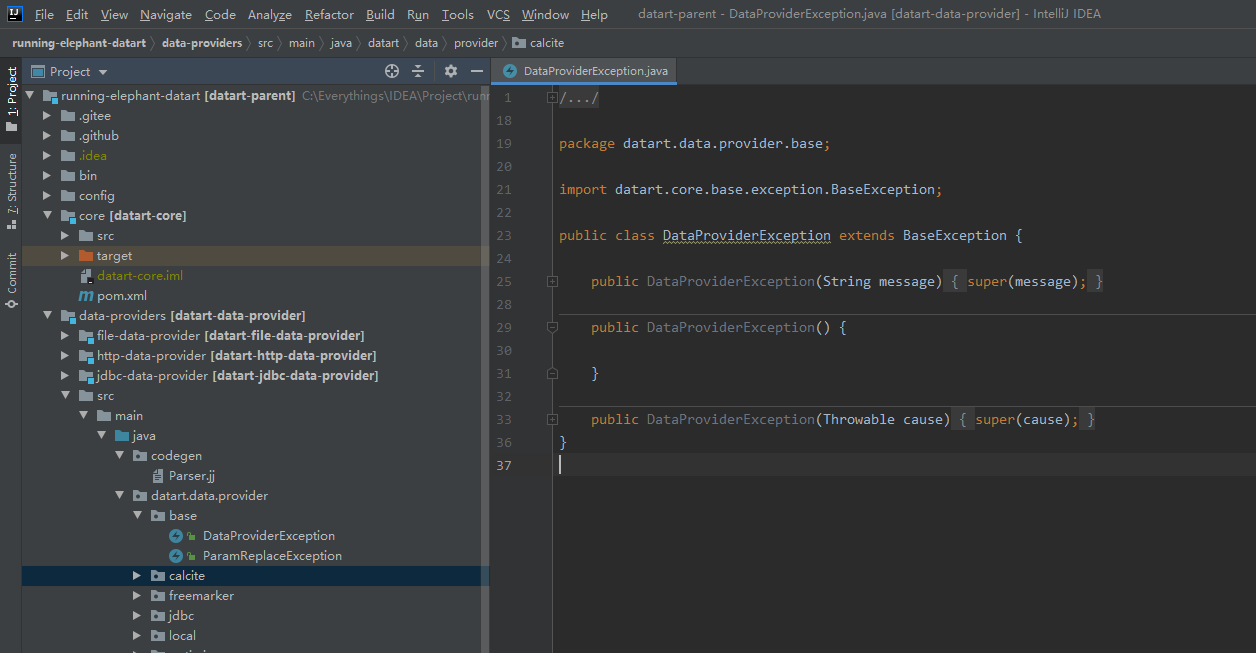Collapse all nodes in Project panel
1256x653 pixels.
(418, 71)
